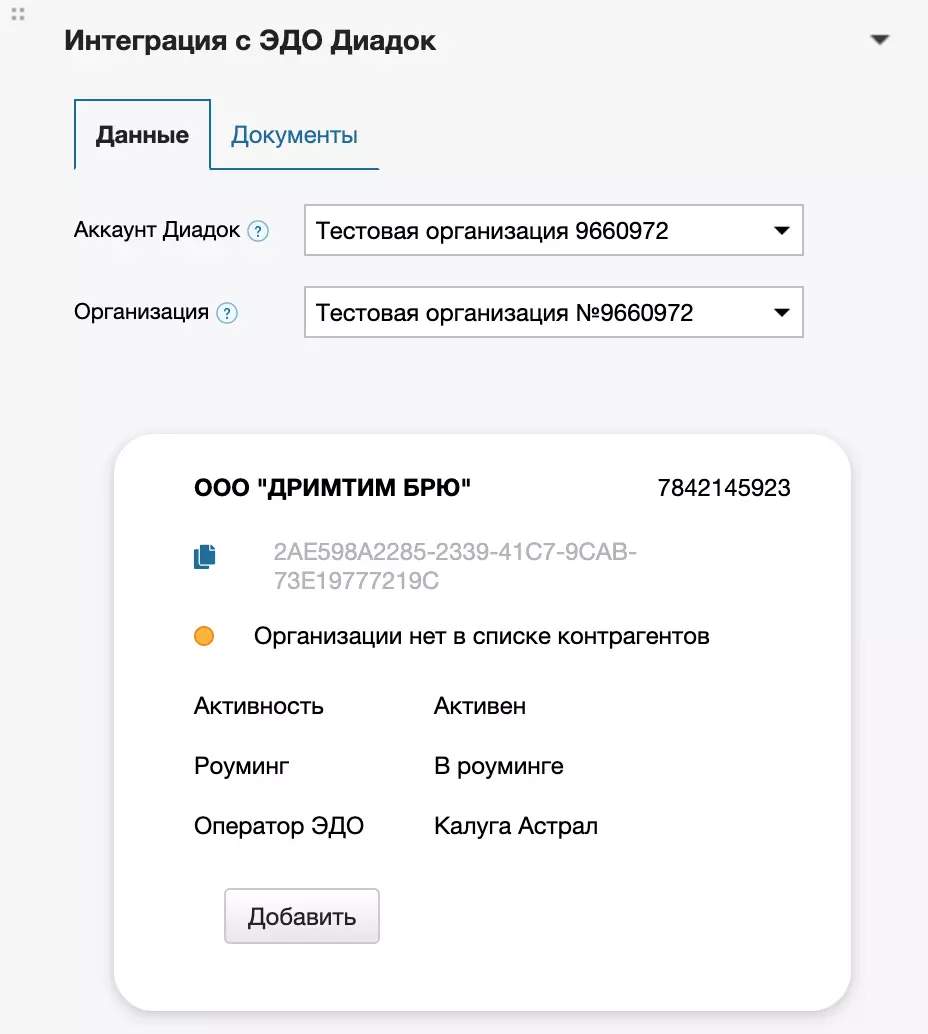Click the drag handle beside the widget title
This screenshot has height=1034, width=928.
click(18, 14)
